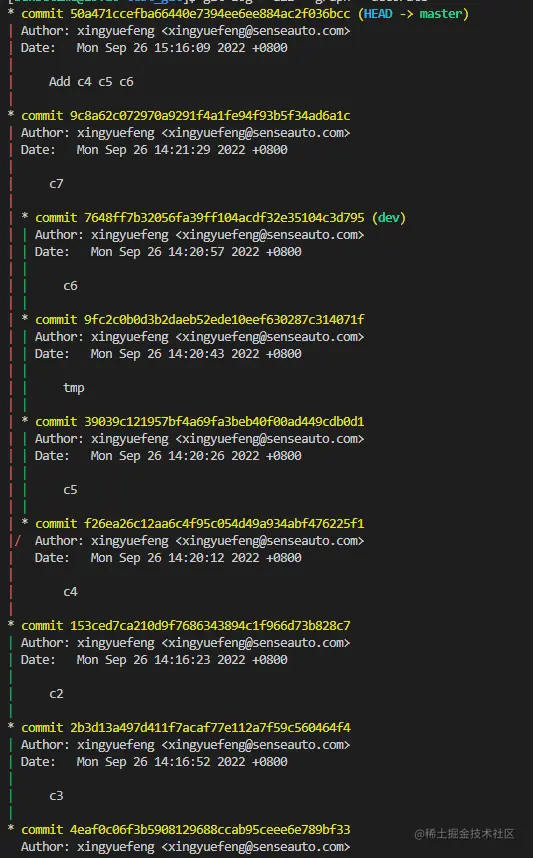Click date 'Mon Sep 26 14:21:29 2022'
The height and width of the screenshot is (858, 533).
tap(161, 150)
